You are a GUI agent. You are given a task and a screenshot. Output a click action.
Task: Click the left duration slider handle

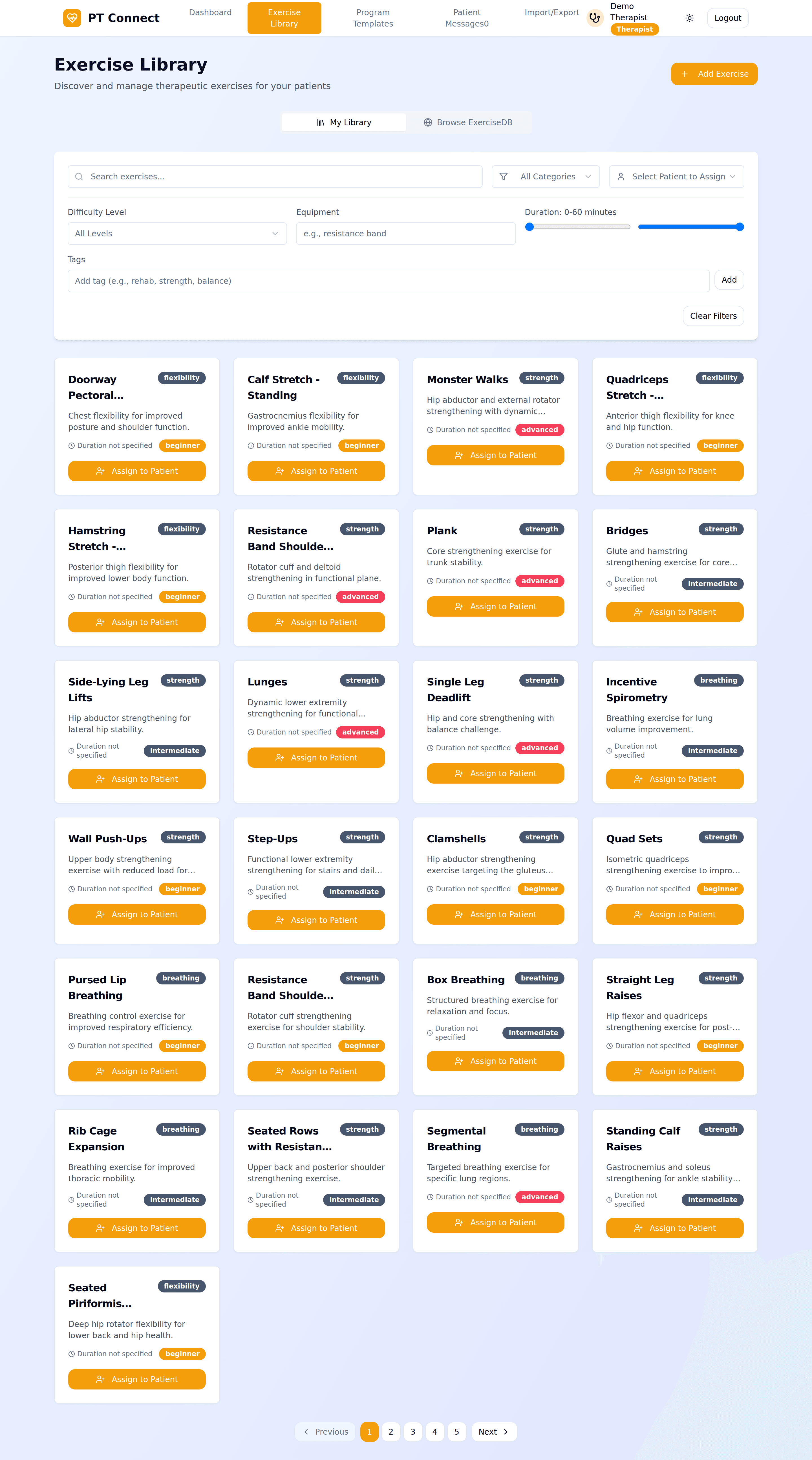(x=530, y=227)
